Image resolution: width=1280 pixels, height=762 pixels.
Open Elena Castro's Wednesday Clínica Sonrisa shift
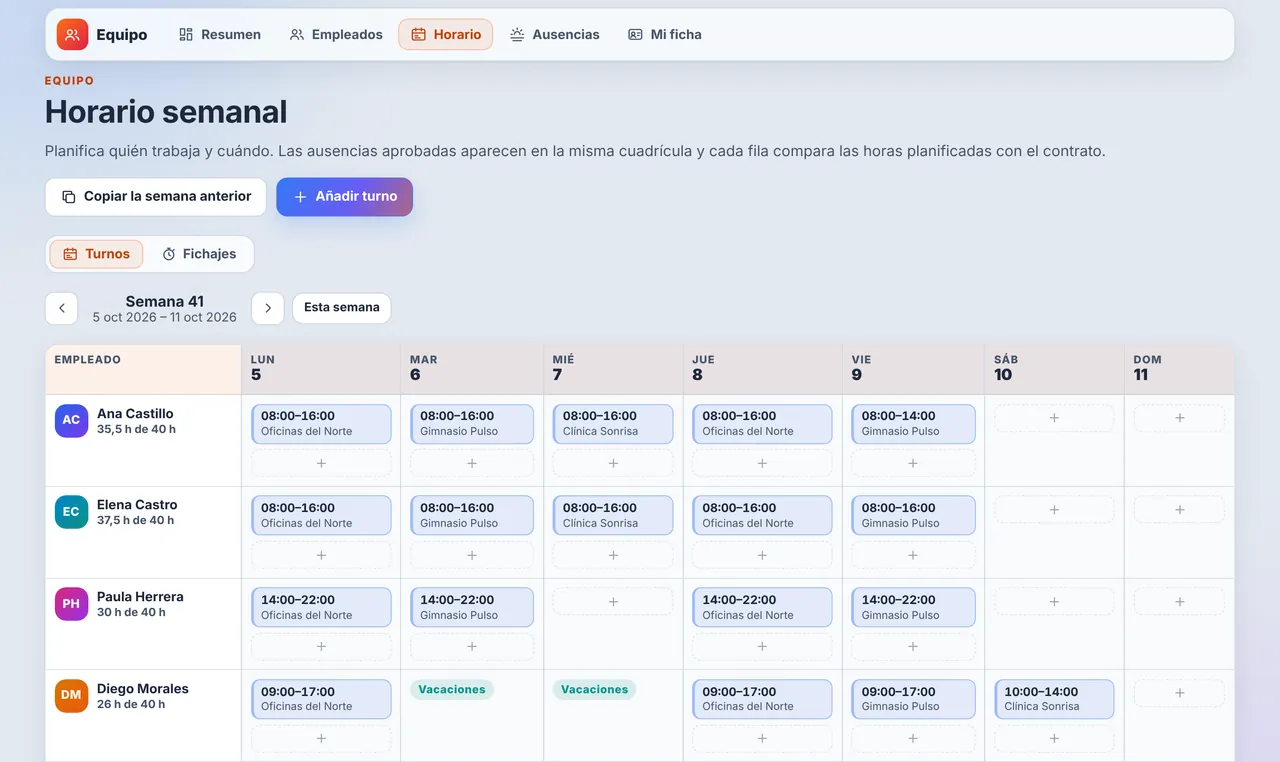pos(613,516)
